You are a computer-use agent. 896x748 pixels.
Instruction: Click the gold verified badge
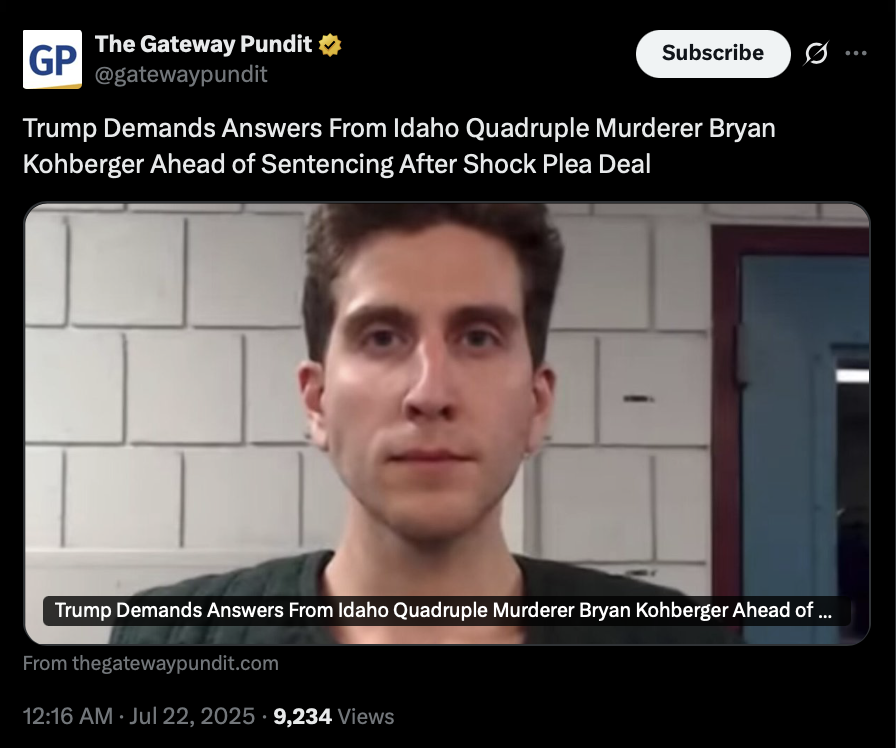[330, 45]
